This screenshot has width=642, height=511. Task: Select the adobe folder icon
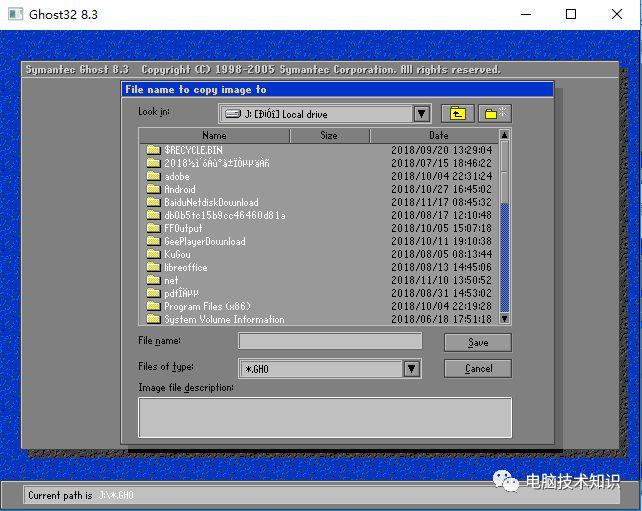[154, 176]
